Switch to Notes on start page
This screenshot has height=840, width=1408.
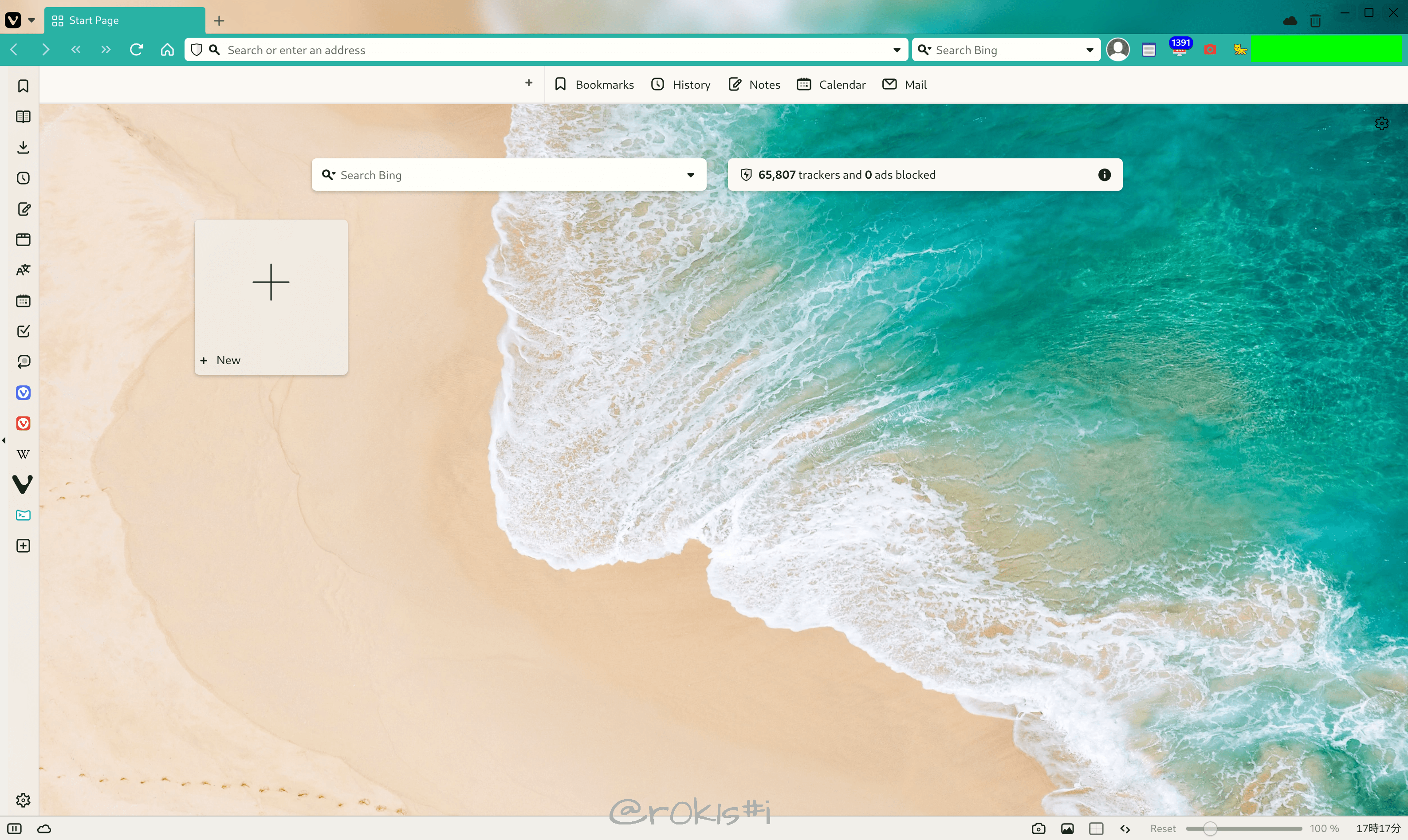pos(754,84)
